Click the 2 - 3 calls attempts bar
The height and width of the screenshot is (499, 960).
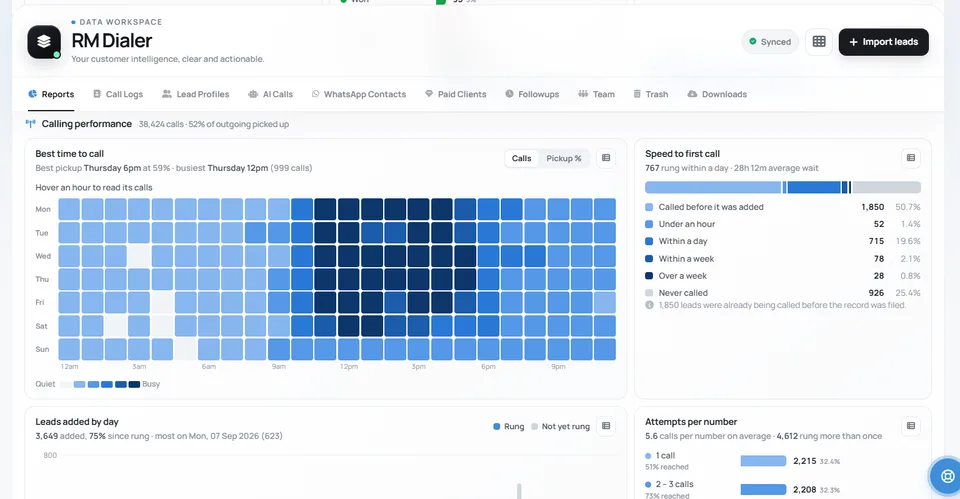[763, 489]
